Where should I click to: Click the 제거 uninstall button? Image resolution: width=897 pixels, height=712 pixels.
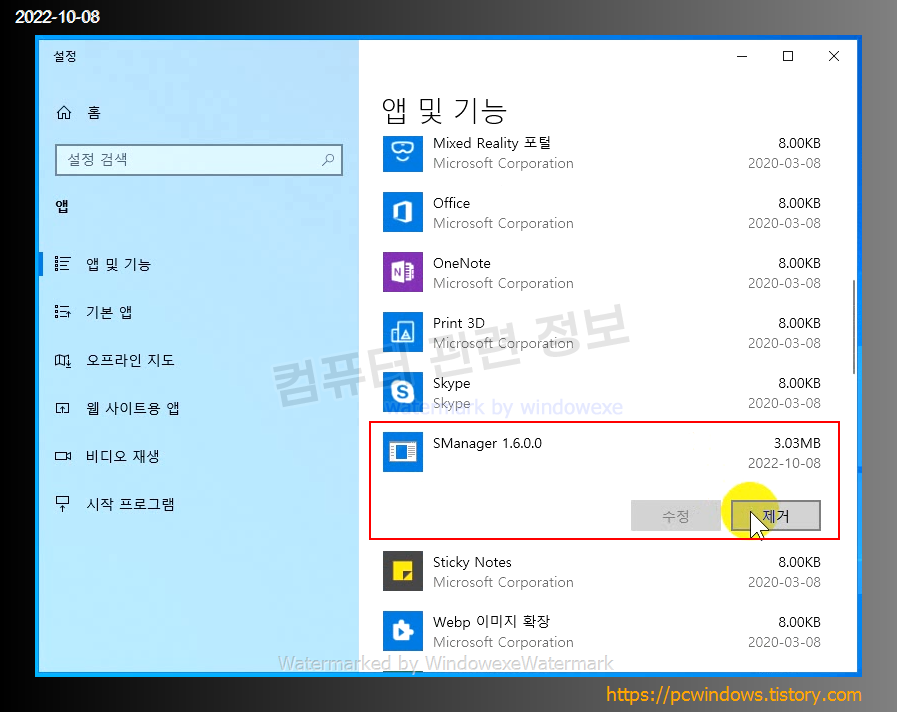(776, 516)
